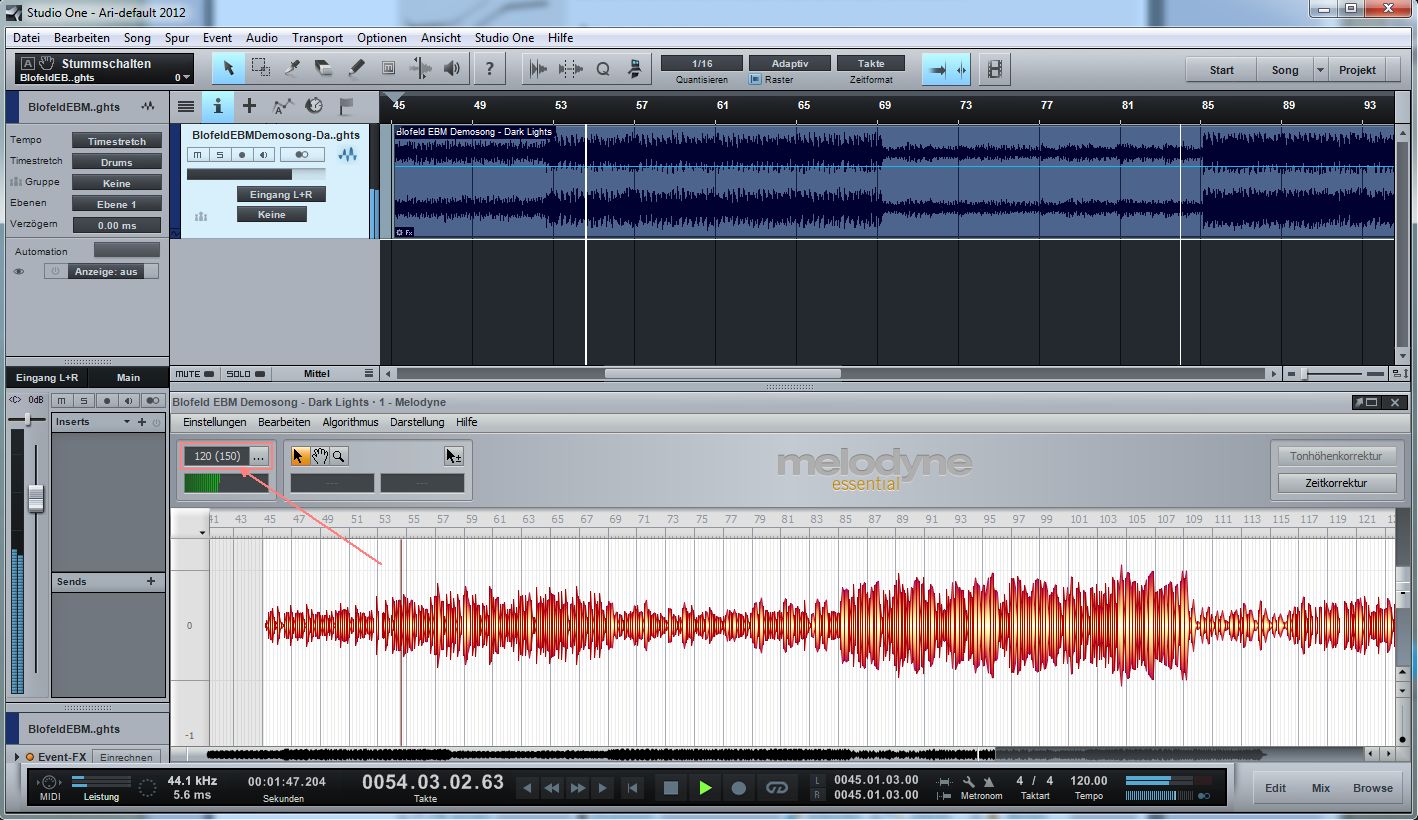1418x820 pixels.
Task: Open track input dropdown Eingang L+R
Action: [x=281, y=194]
